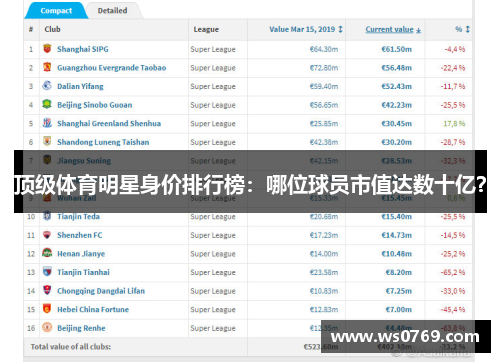Click Shanghai SIPG club crest

pyautogui.click(x=47, y=49)
